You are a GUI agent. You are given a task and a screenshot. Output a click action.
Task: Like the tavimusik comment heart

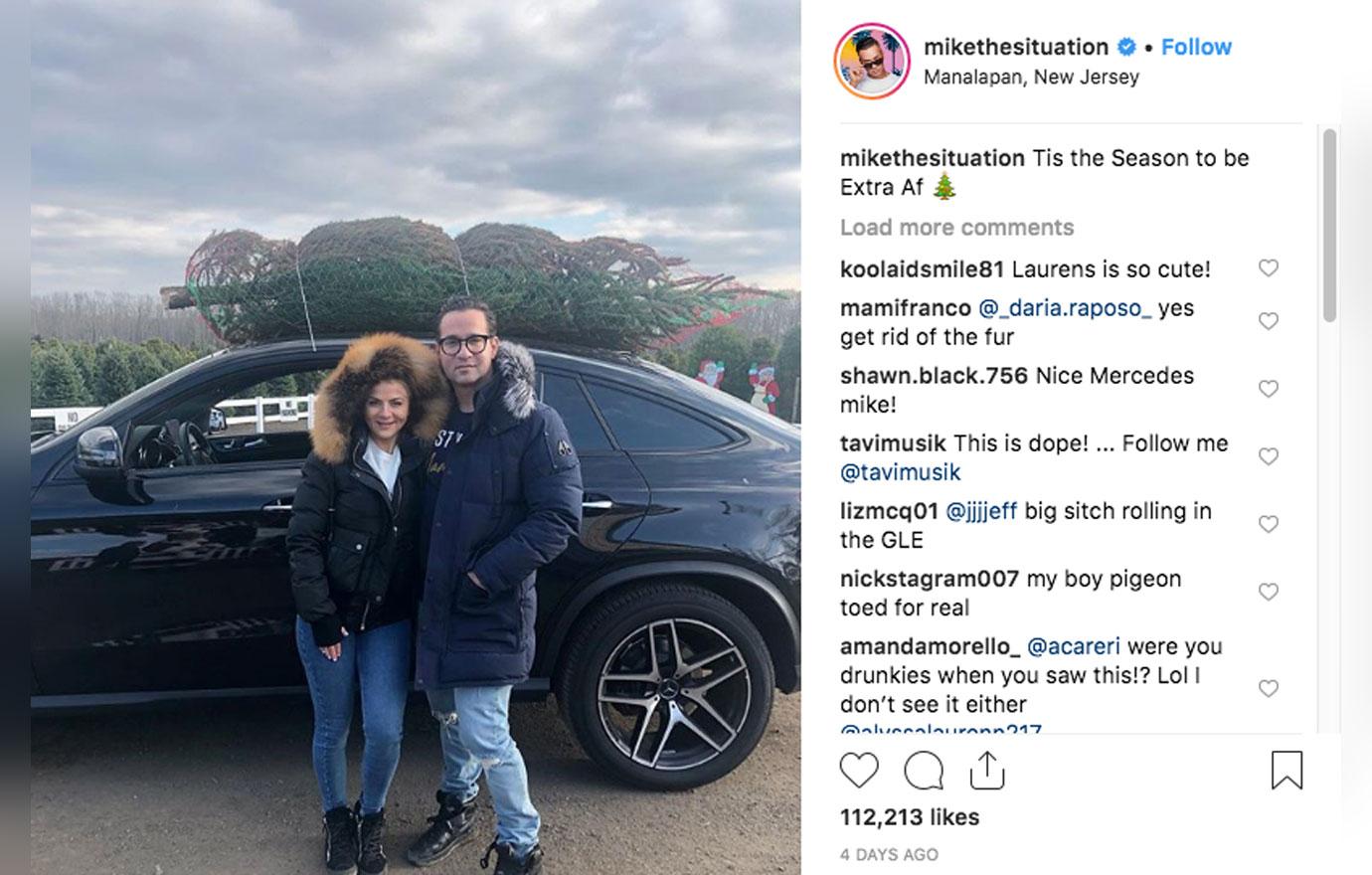click(x=1268, y=456)
